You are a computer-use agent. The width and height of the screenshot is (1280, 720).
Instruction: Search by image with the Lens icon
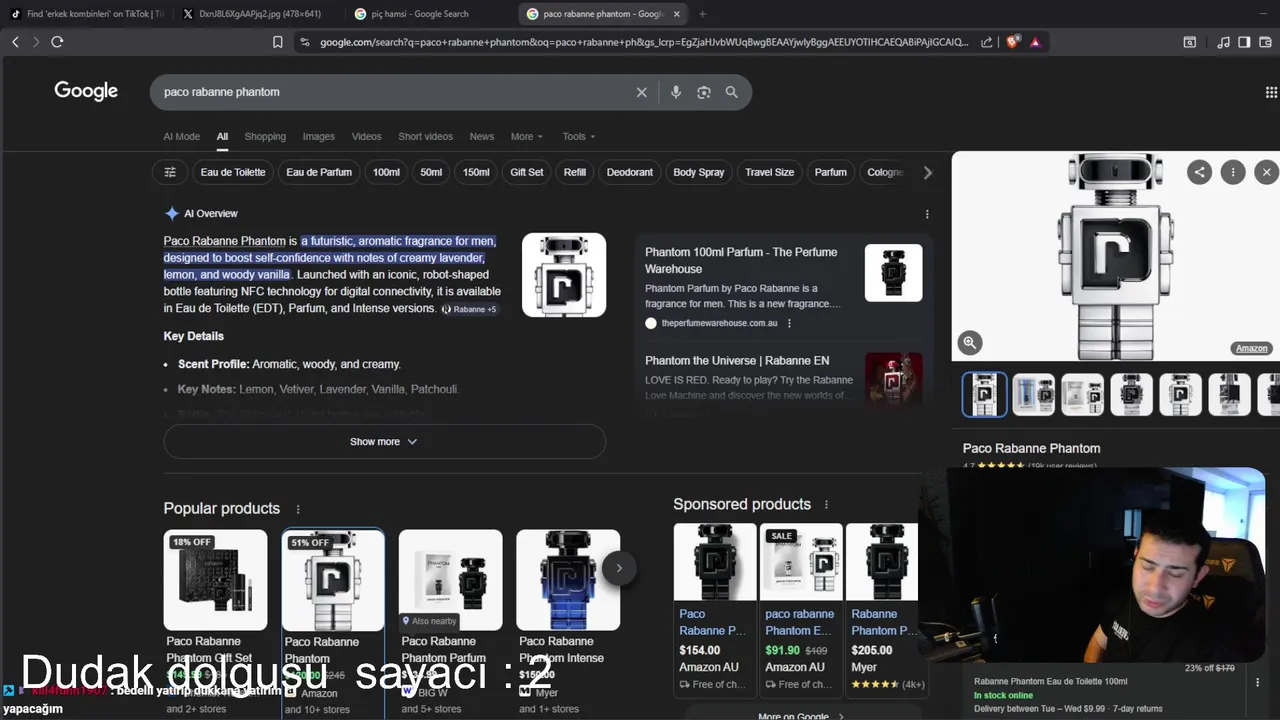704,92
